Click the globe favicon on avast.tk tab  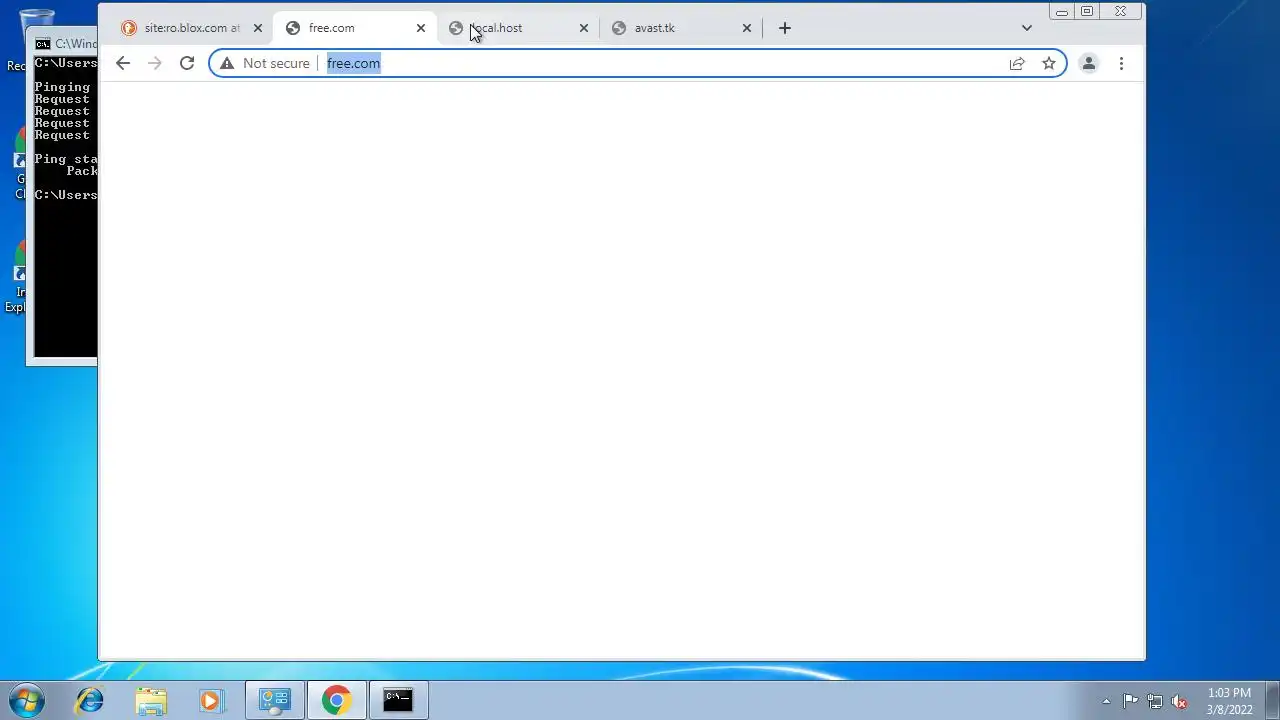pos(619,28)
